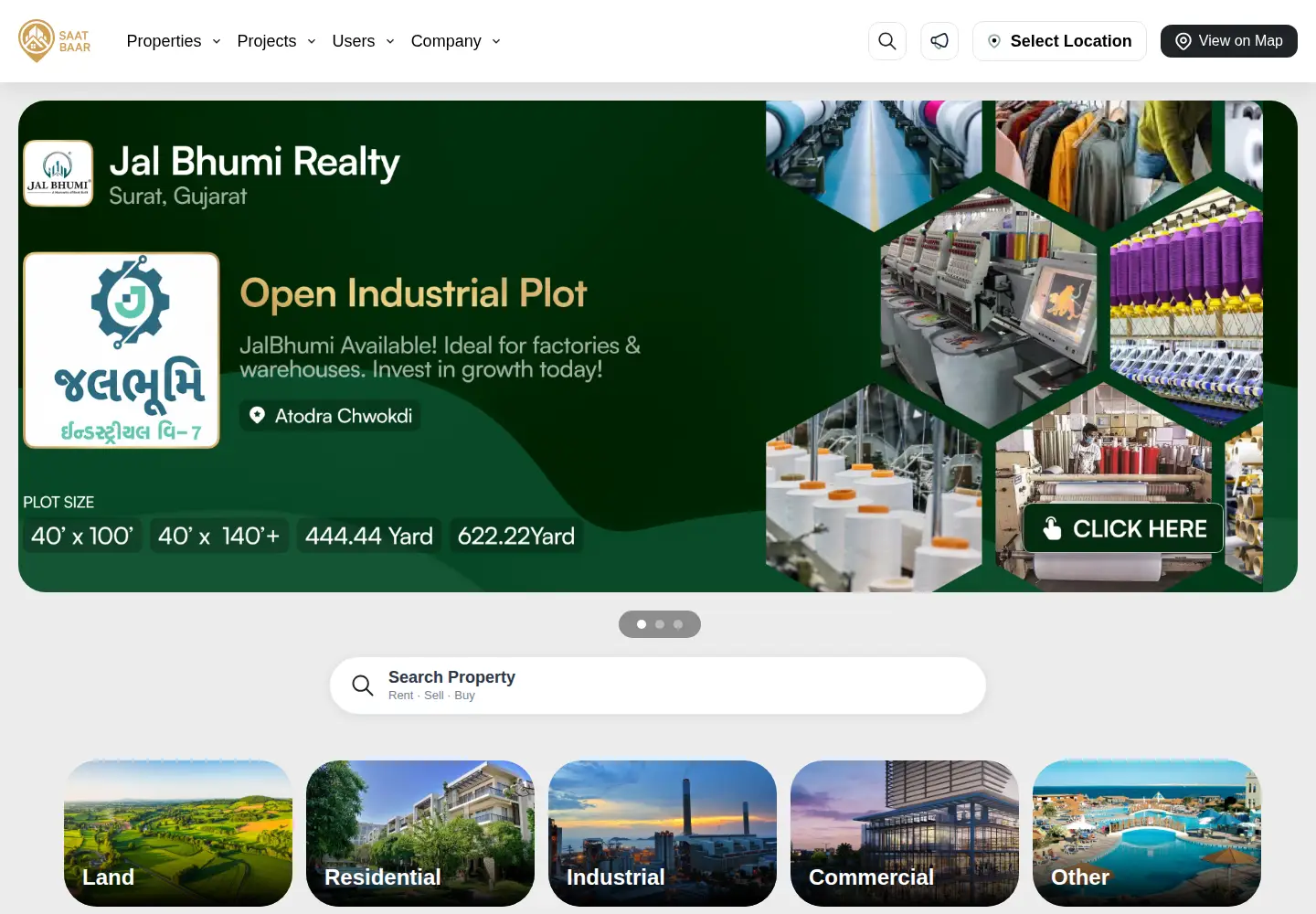Open the Saat Baar logo home link
This screenshot has height=914, width=1316.
(x=55, y=41)
